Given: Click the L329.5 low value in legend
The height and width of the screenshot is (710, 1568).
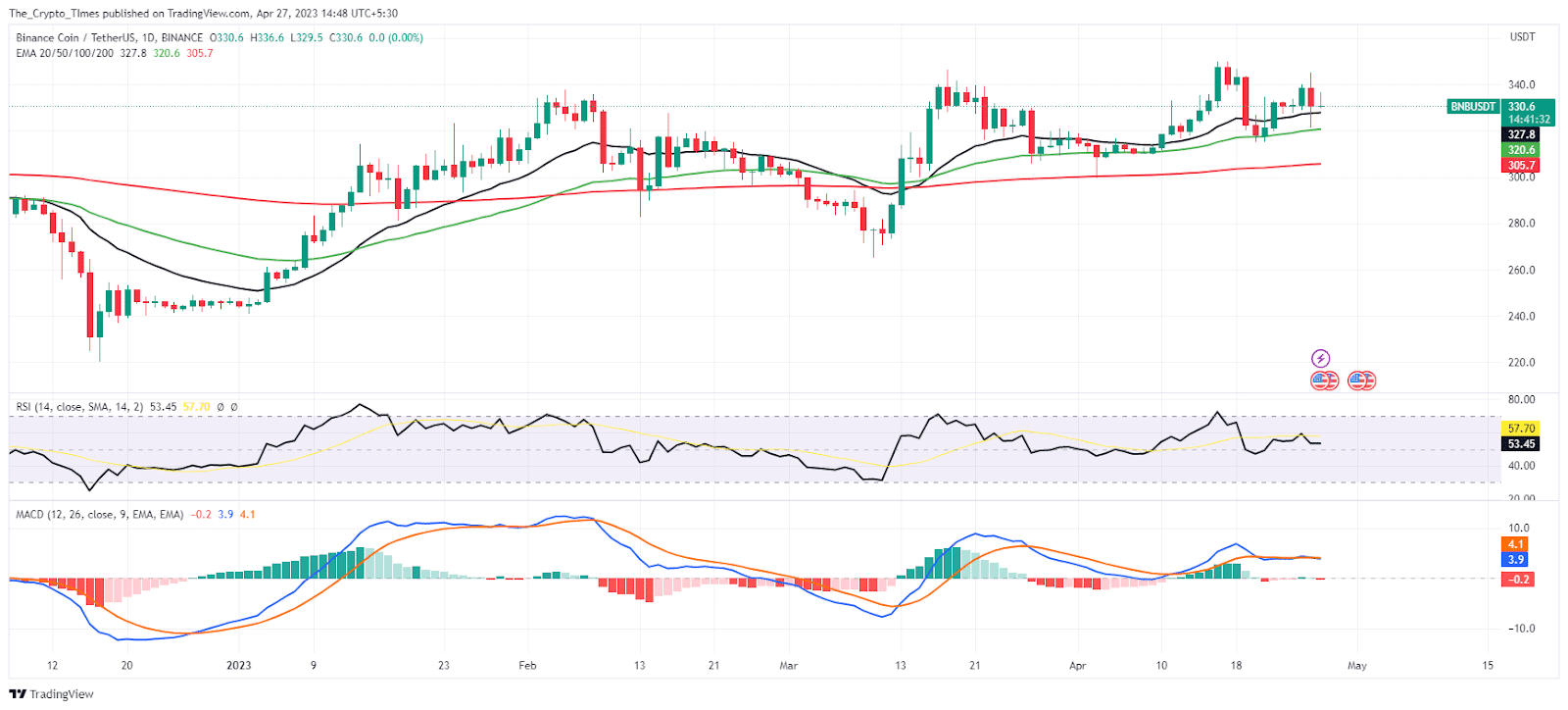Looking at the screenshot, I should (x=306, y=38).
